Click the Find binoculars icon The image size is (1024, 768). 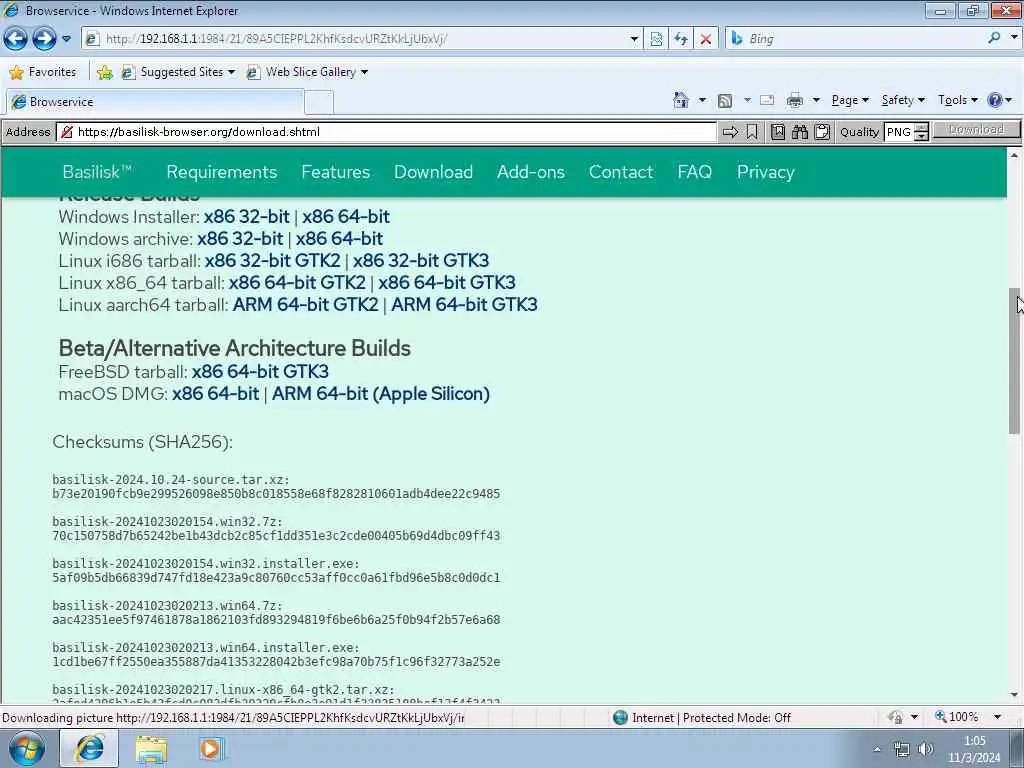click(799, 132)
